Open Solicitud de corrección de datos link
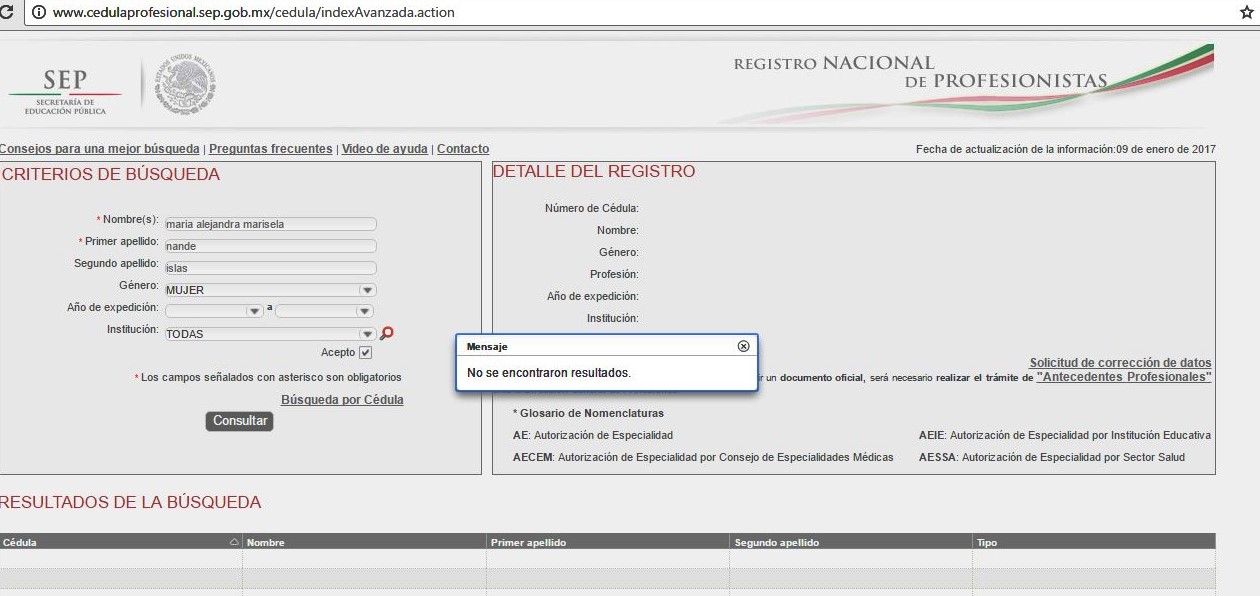Screen dimensions: 1260x596 (x=1120, y=363)
